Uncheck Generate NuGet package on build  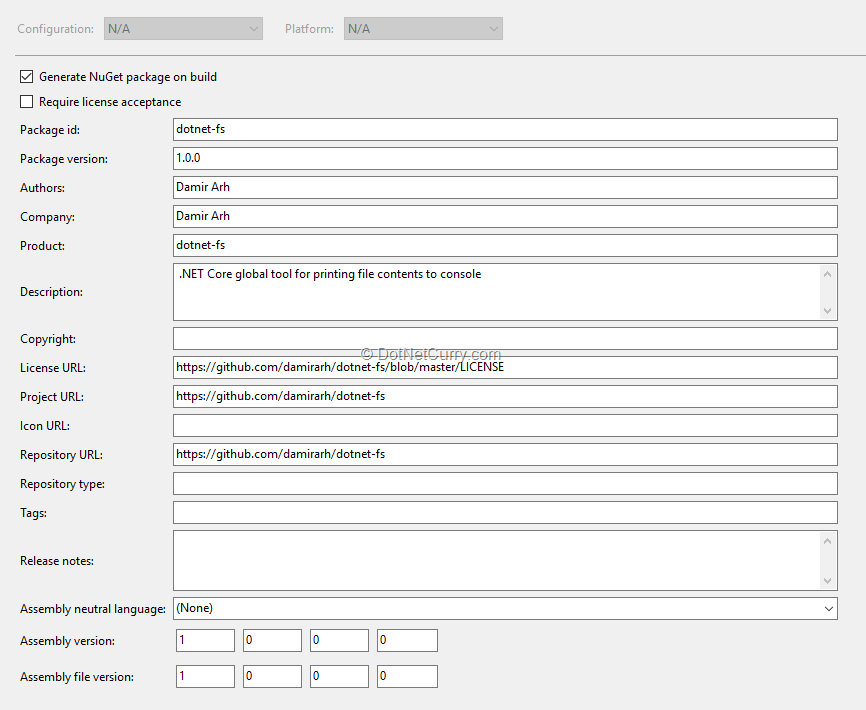pos(27,77)
